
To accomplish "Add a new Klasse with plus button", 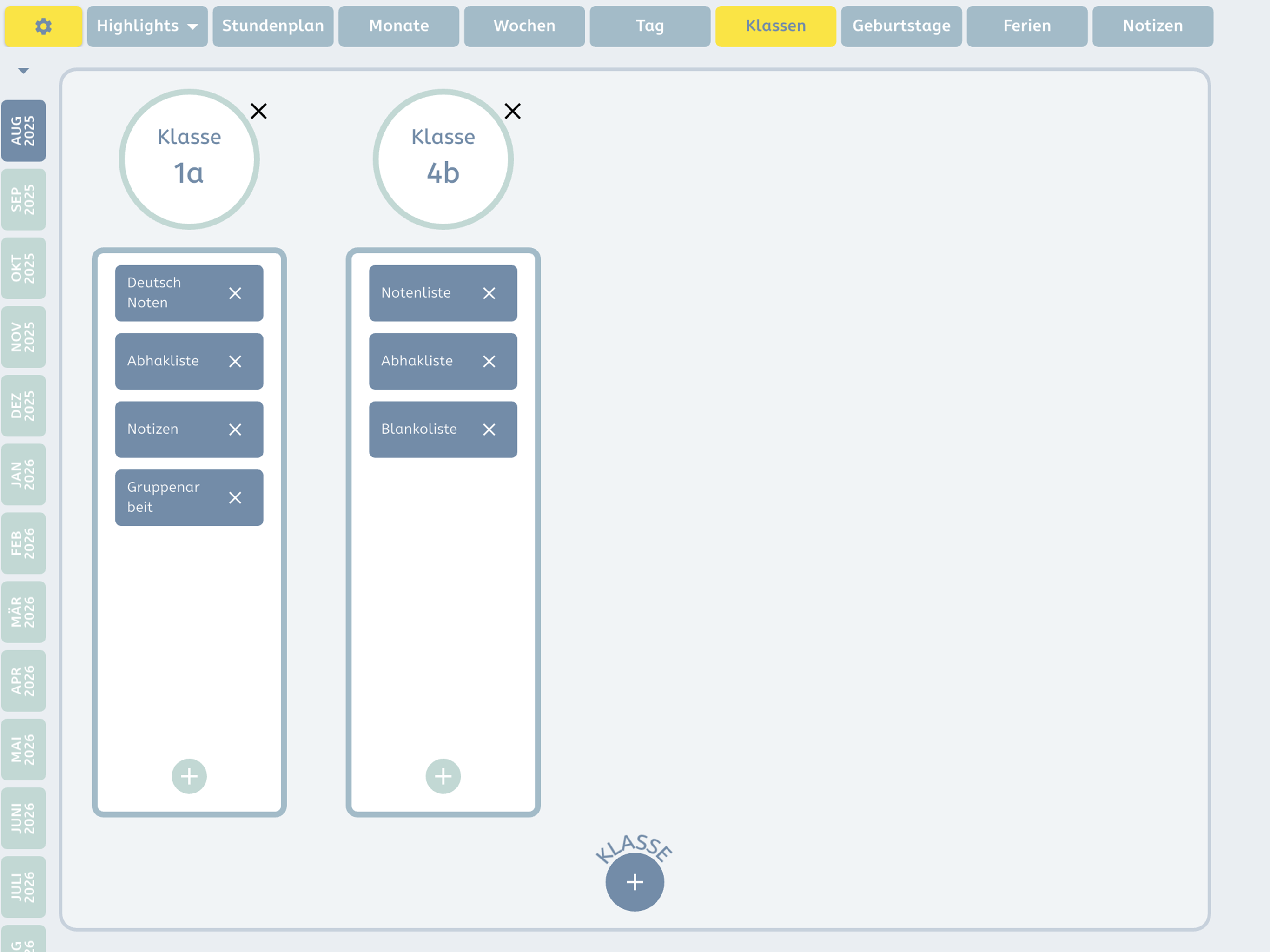I will [635, 882].
